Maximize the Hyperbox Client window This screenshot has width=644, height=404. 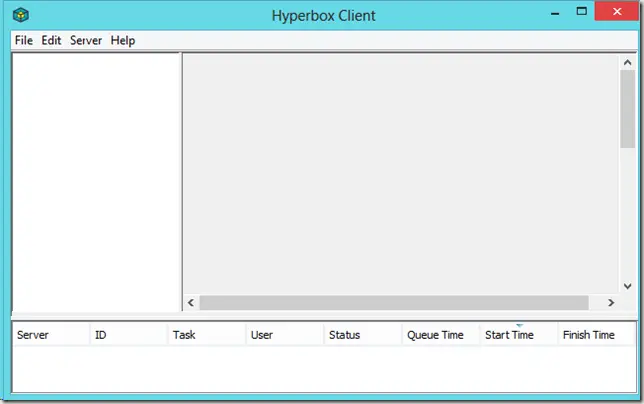pos(581,11)
